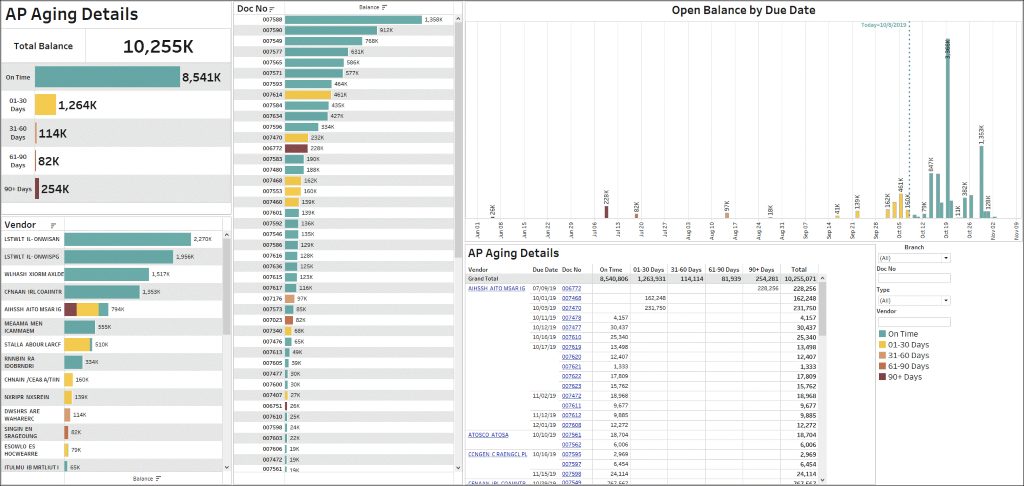The height and width of the screenshot is (486, 1024).
Task: Click the sort icon next to Vendor header
Action: click(x=54, y=225)
